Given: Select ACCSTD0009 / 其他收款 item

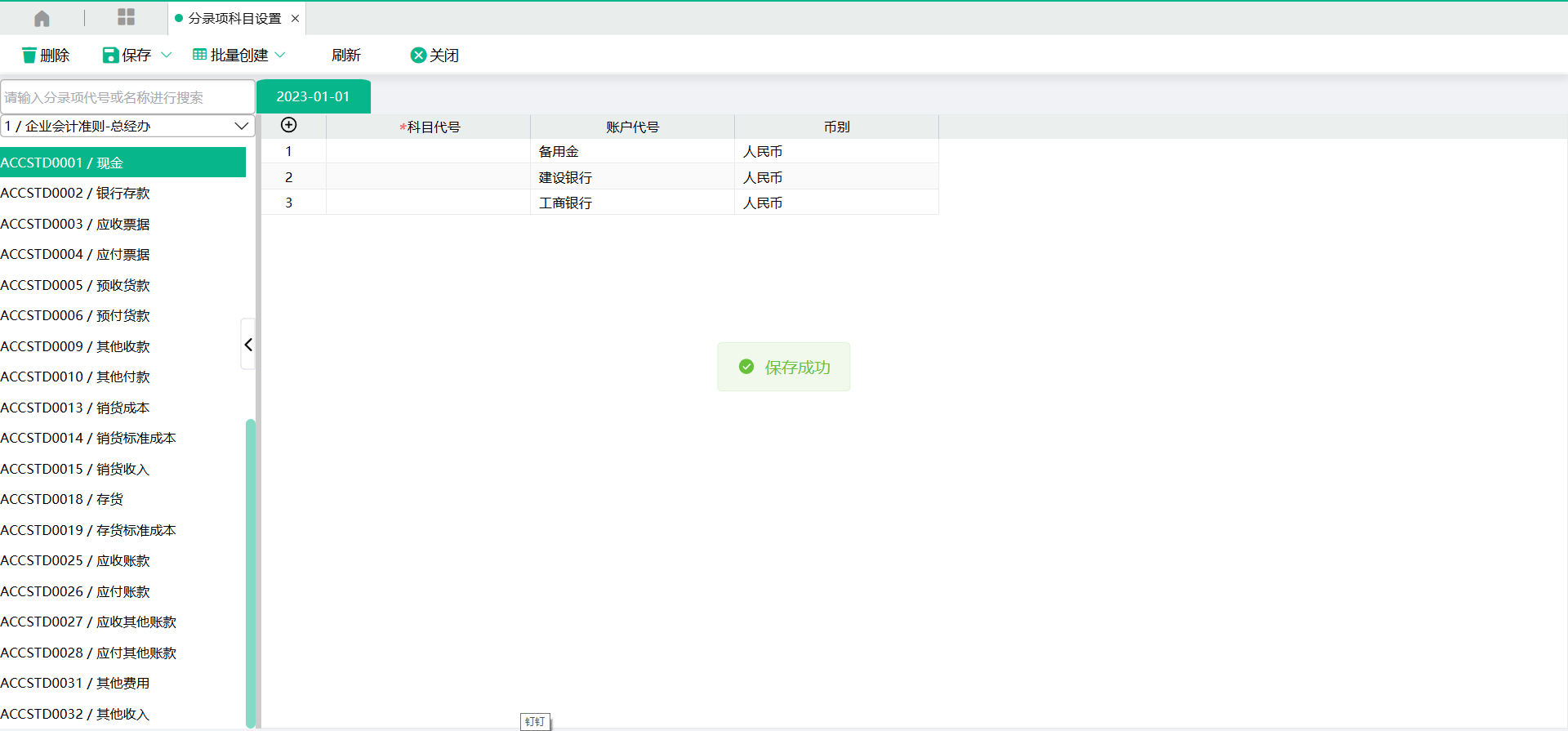Looking at the screenshot, I should pos(122,346).
